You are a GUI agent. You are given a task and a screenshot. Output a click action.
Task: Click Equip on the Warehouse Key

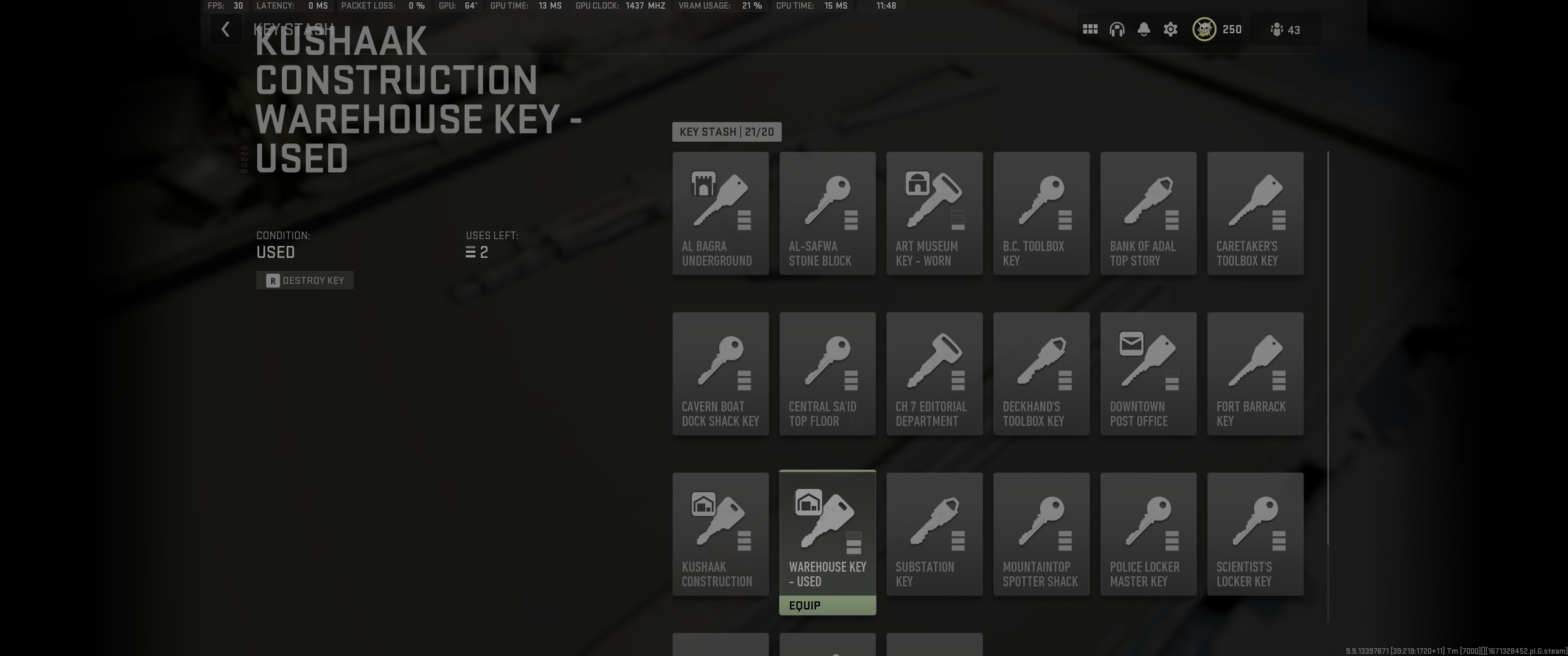pos(828,605)
